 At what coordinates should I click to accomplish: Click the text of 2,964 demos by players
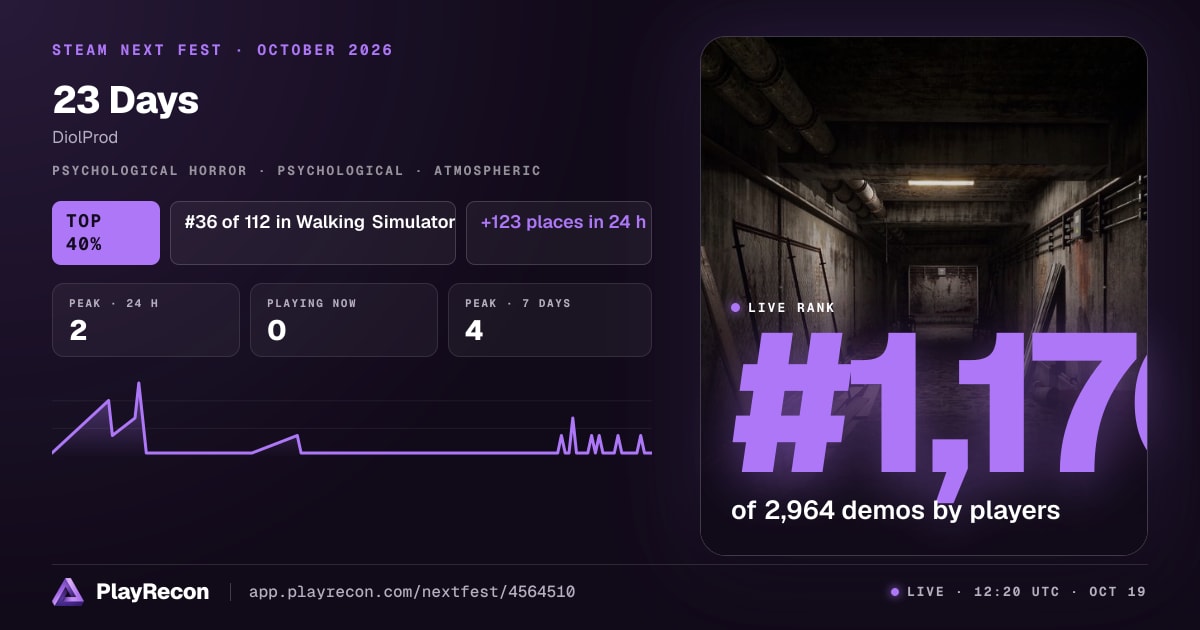[x=896, y=510]
